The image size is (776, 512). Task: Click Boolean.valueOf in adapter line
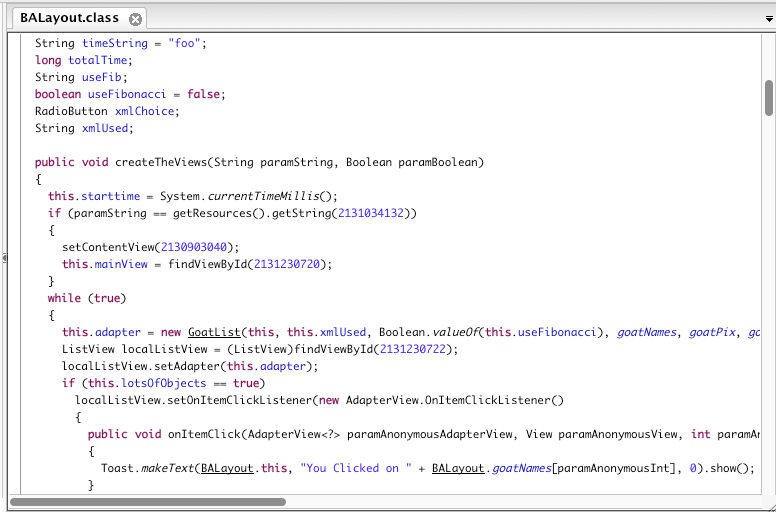point(429,332)
